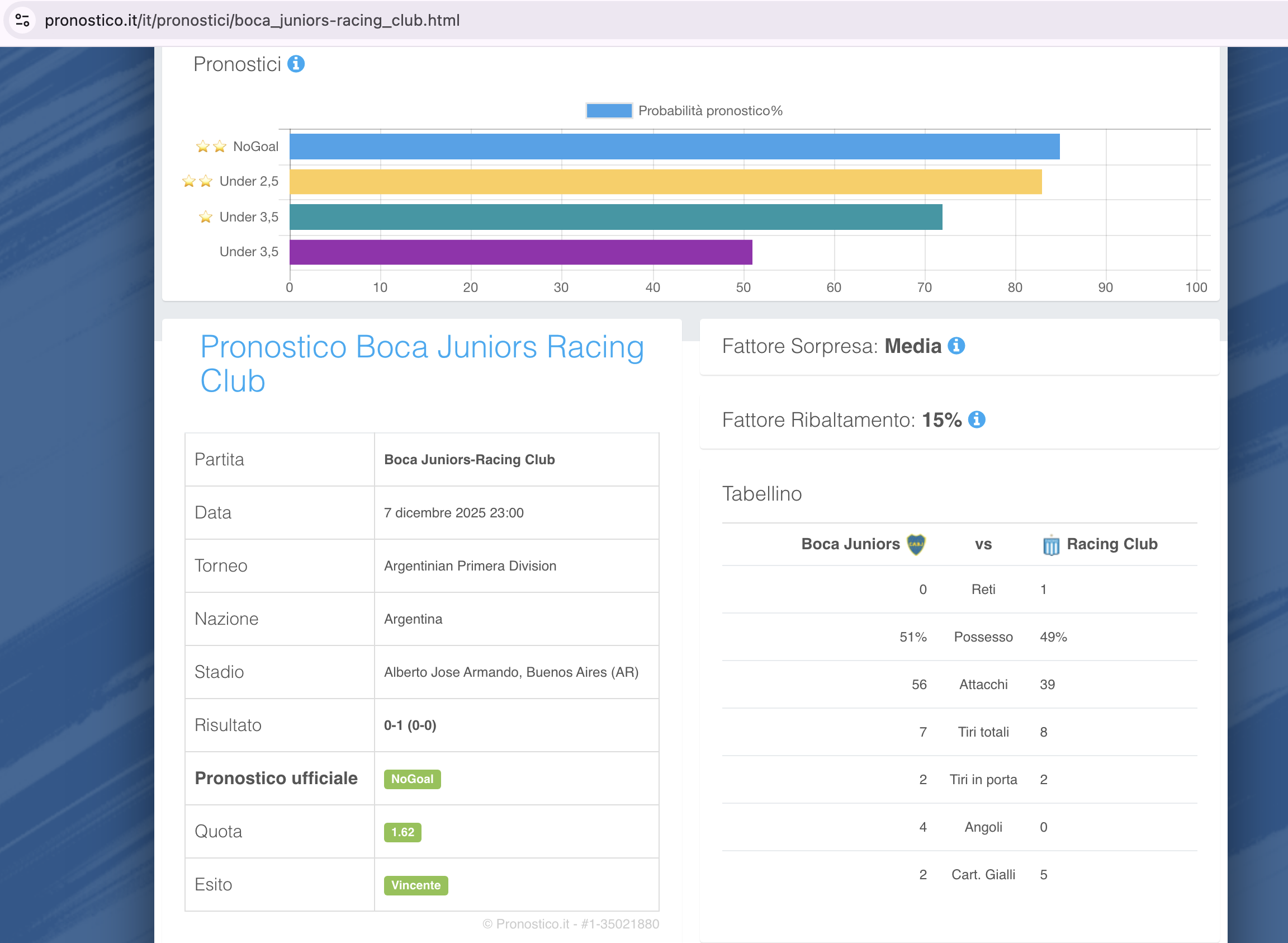Viewport: 1288px width, 943px height.
Task: Click Racing Club team name in Tabellino
Action: coord(1112,544)
